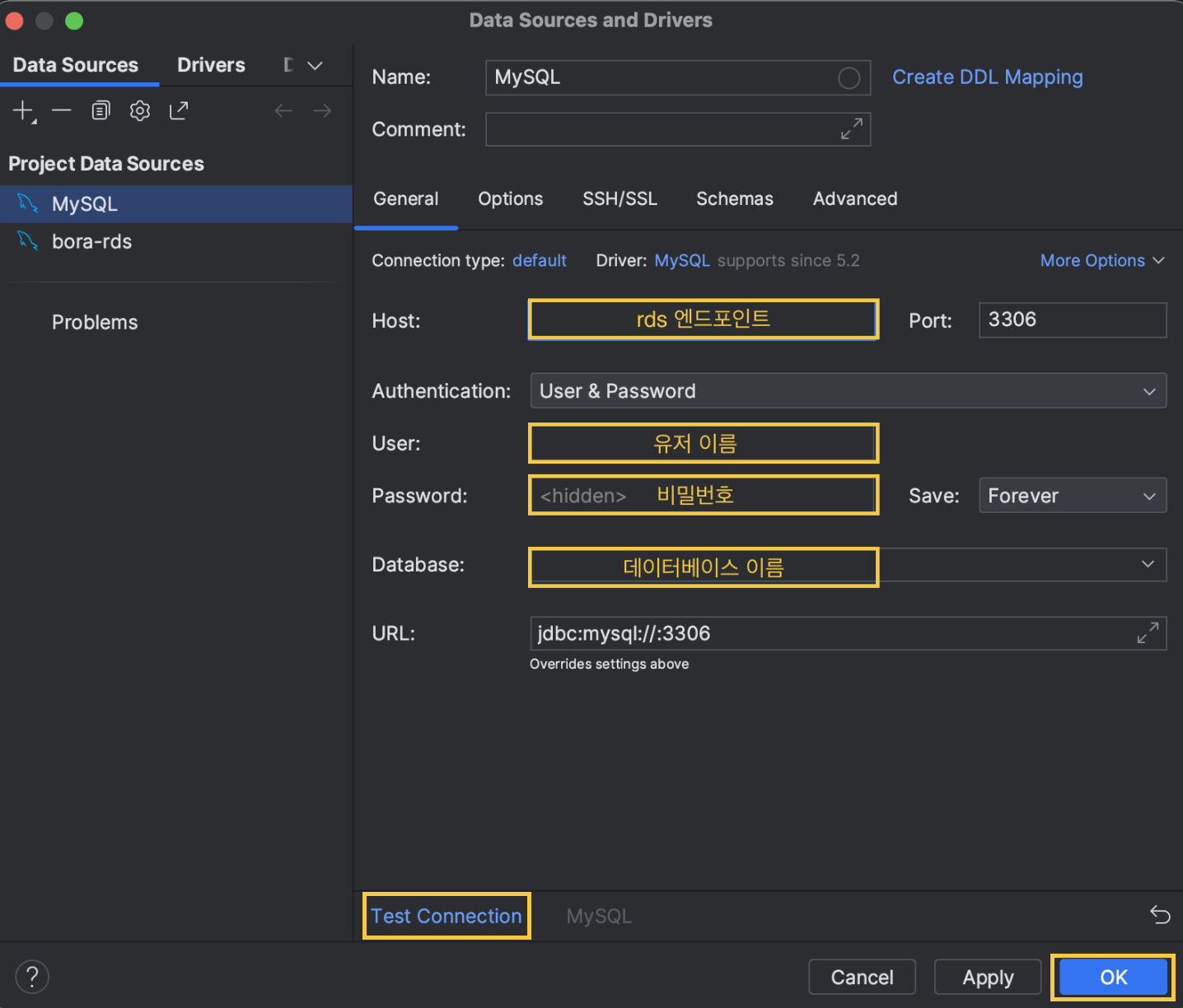1183x1008 pixels.
Task: Click into the Host input field
Action: pyautogui.click(x=704, y=320)
